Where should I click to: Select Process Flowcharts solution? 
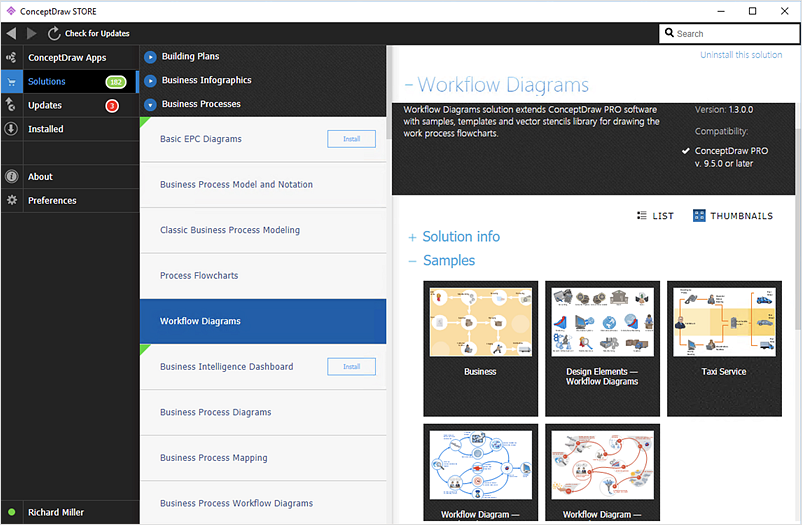pyautogui.click(x=263, y=276)
